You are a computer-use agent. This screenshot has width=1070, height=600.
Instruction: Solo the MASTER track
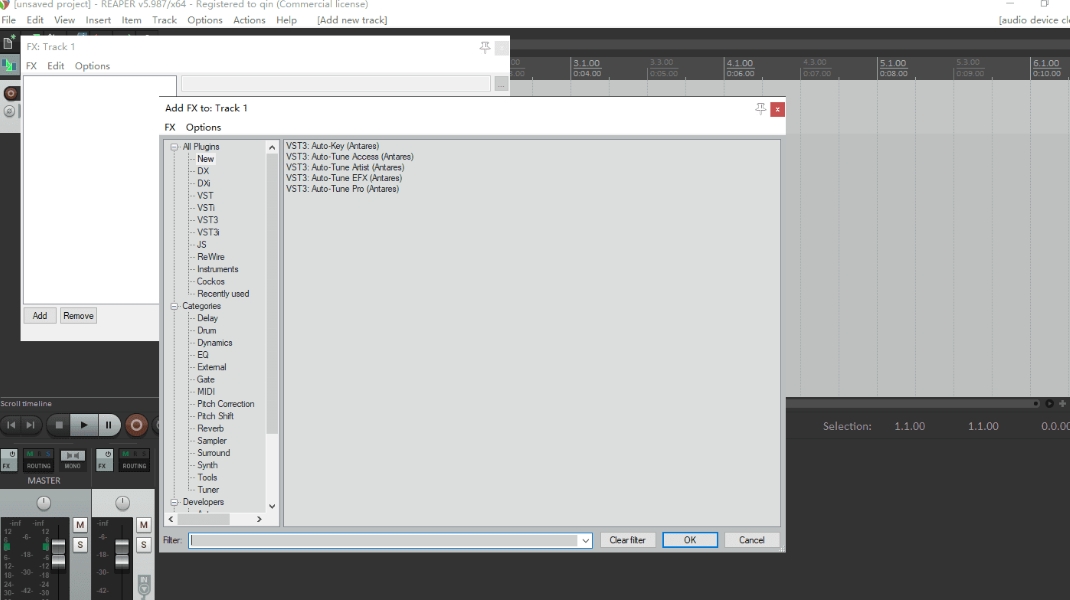pos(80,545)
